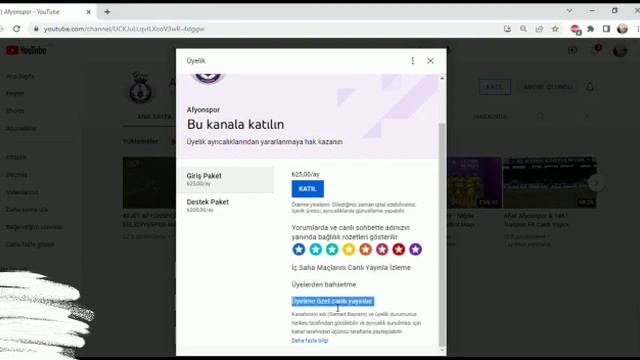Click the YouTube create video icon
640x360 pixels.
[x=572, y=50]
